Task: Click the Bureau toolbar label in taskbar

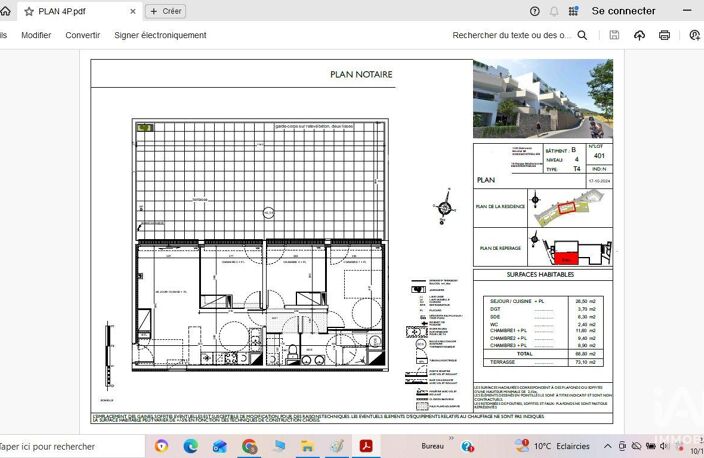Action: [x=432, y=446]
